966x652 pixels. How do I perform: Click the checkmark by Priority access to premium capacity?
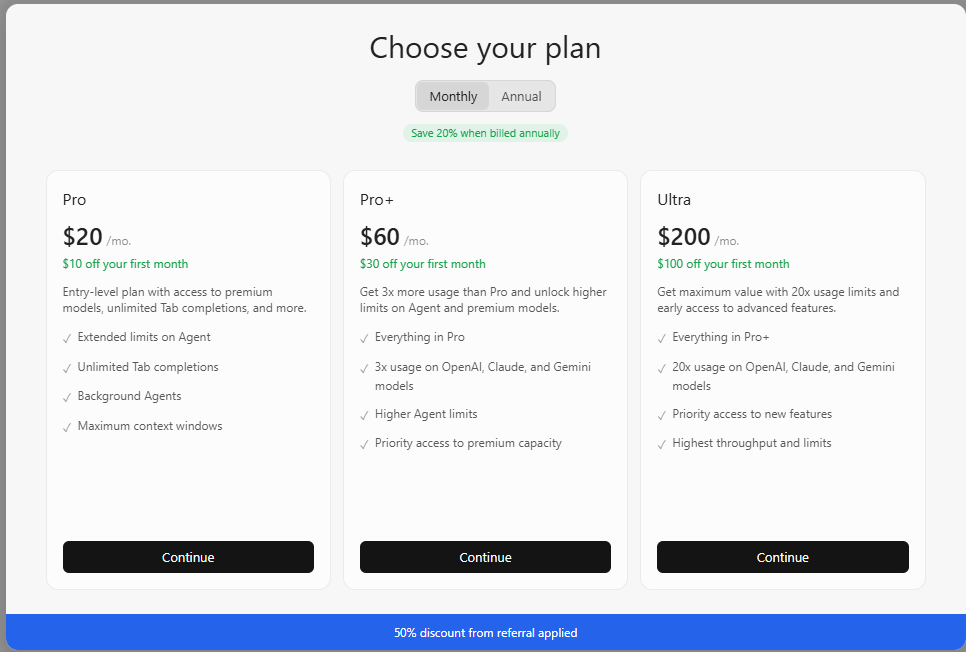(364, 444)
